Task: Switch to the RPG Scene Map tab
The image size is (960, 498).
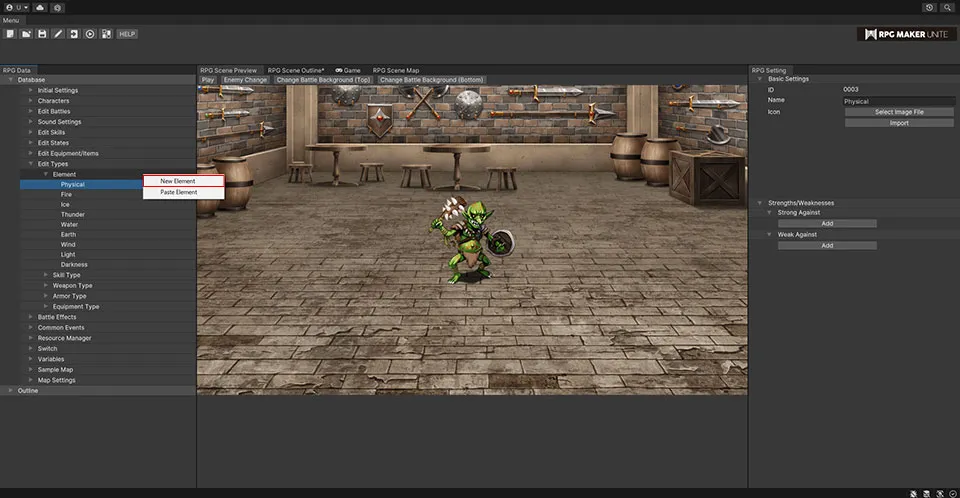Action: point(396,70)
